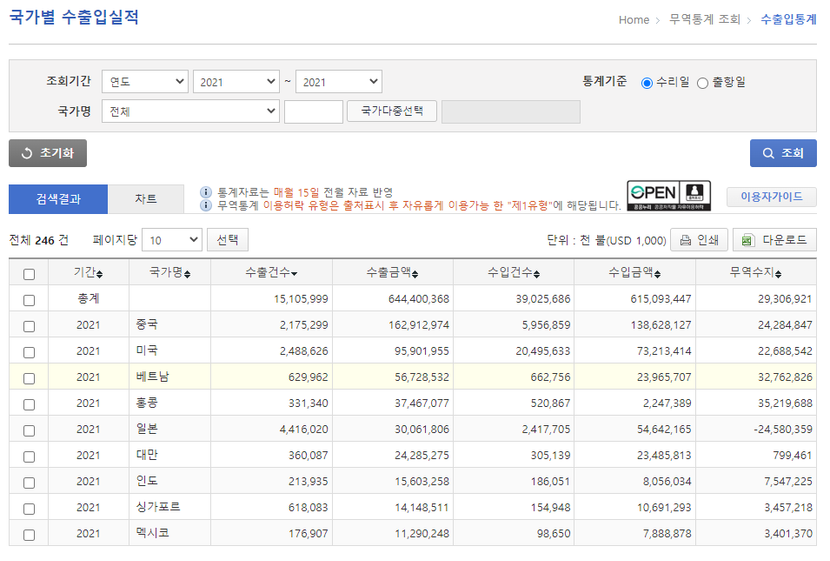Check the 베트남 row checkbox
830x561 pixels.
coord(29,378)
